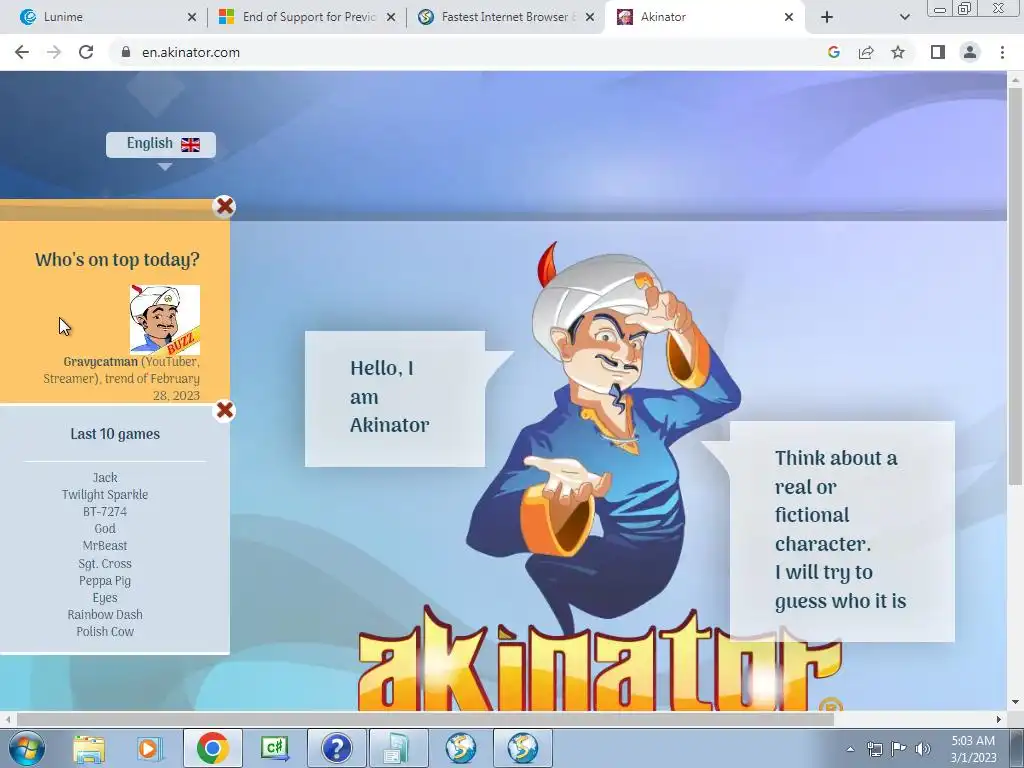Image resolution: width=1024 pixels, height=768 pixels.
Task: Open the Google icon in the address bar
Action: (x=833, y=52)
